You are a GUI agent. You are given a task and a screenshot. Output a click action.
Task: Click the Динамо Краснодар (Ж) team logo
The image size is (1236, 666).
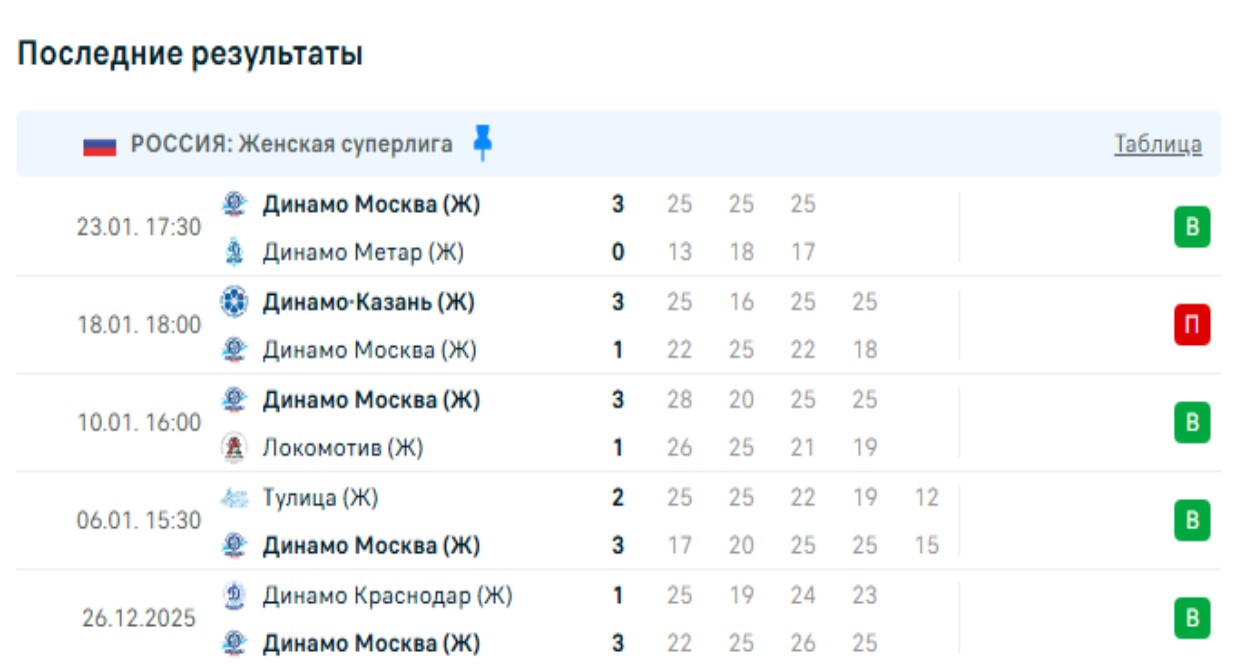coord(234,596)
